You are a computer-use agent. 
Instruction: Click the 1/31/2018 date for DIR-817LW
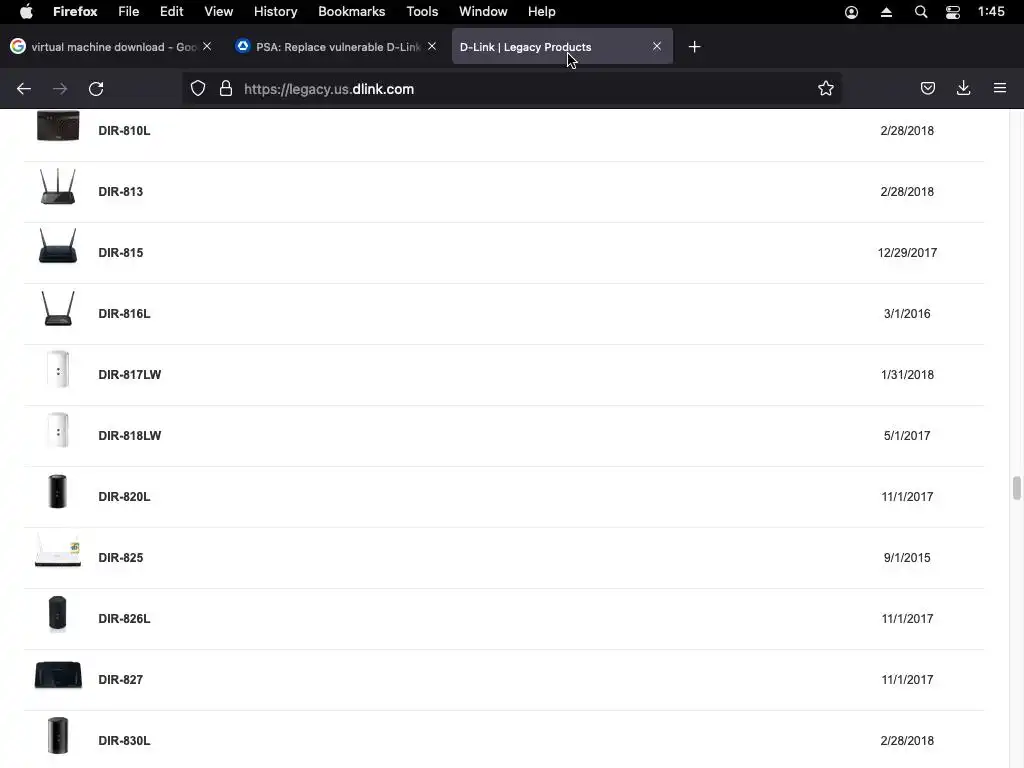pyautogui.click(x=907, y=375)
